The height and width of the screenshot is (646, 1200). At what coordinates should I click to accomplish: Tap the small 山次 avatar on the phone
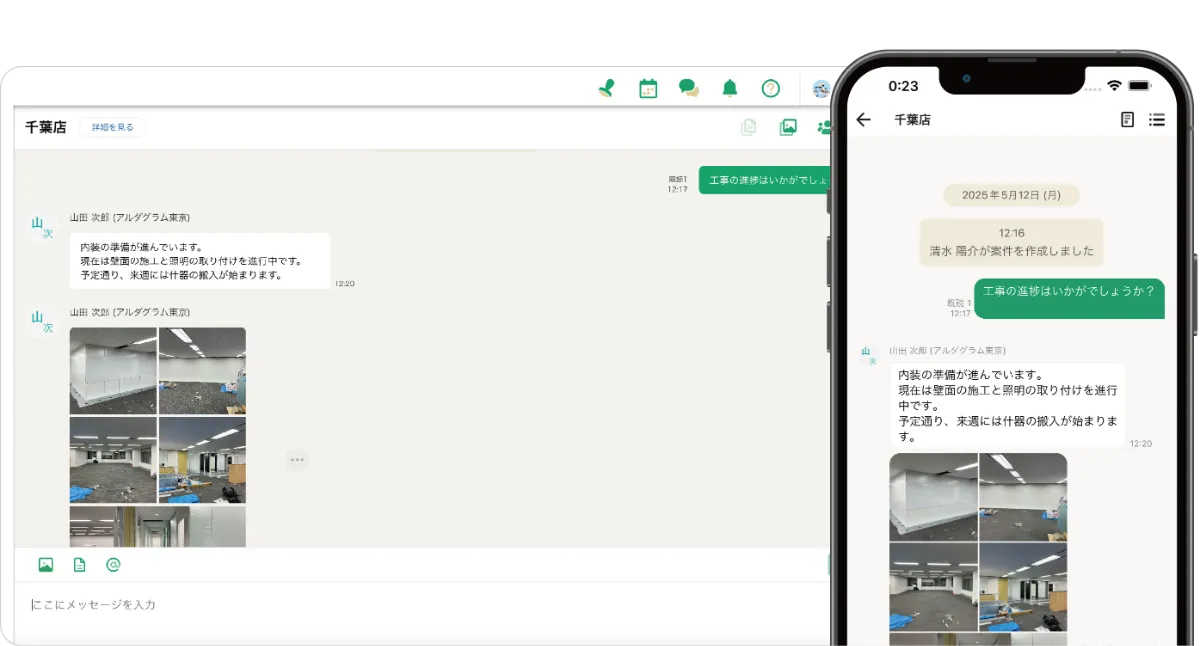(x=867, y=354)
